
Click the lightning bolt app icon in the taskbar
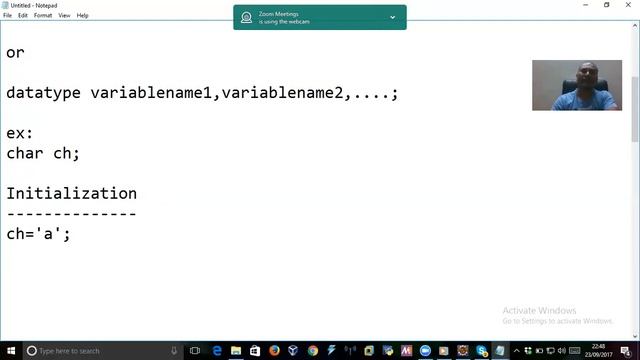tap(331, 351)
